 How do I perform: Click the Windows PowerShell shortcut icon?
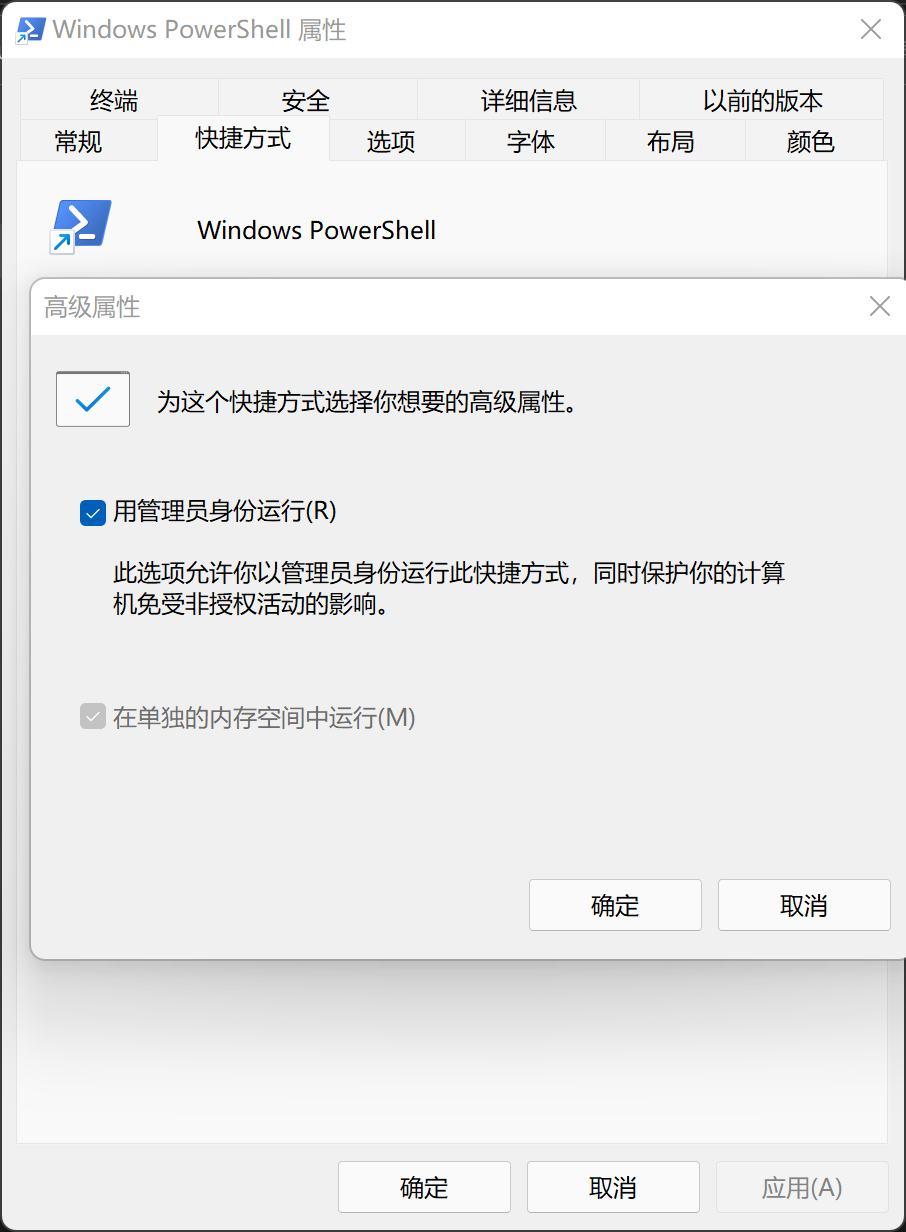(80, 227)
